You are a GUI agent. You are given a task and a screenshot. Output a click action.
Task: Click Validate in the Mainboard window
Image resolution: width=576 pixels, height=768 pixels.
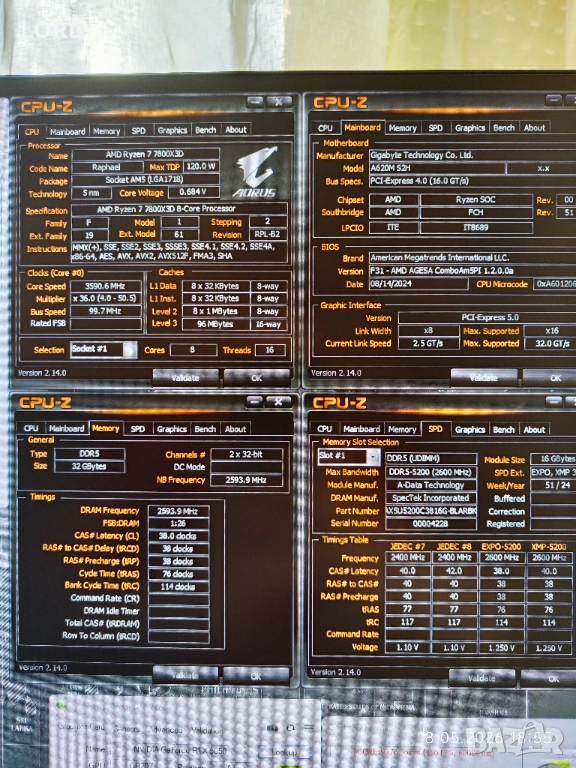(483, 378)
